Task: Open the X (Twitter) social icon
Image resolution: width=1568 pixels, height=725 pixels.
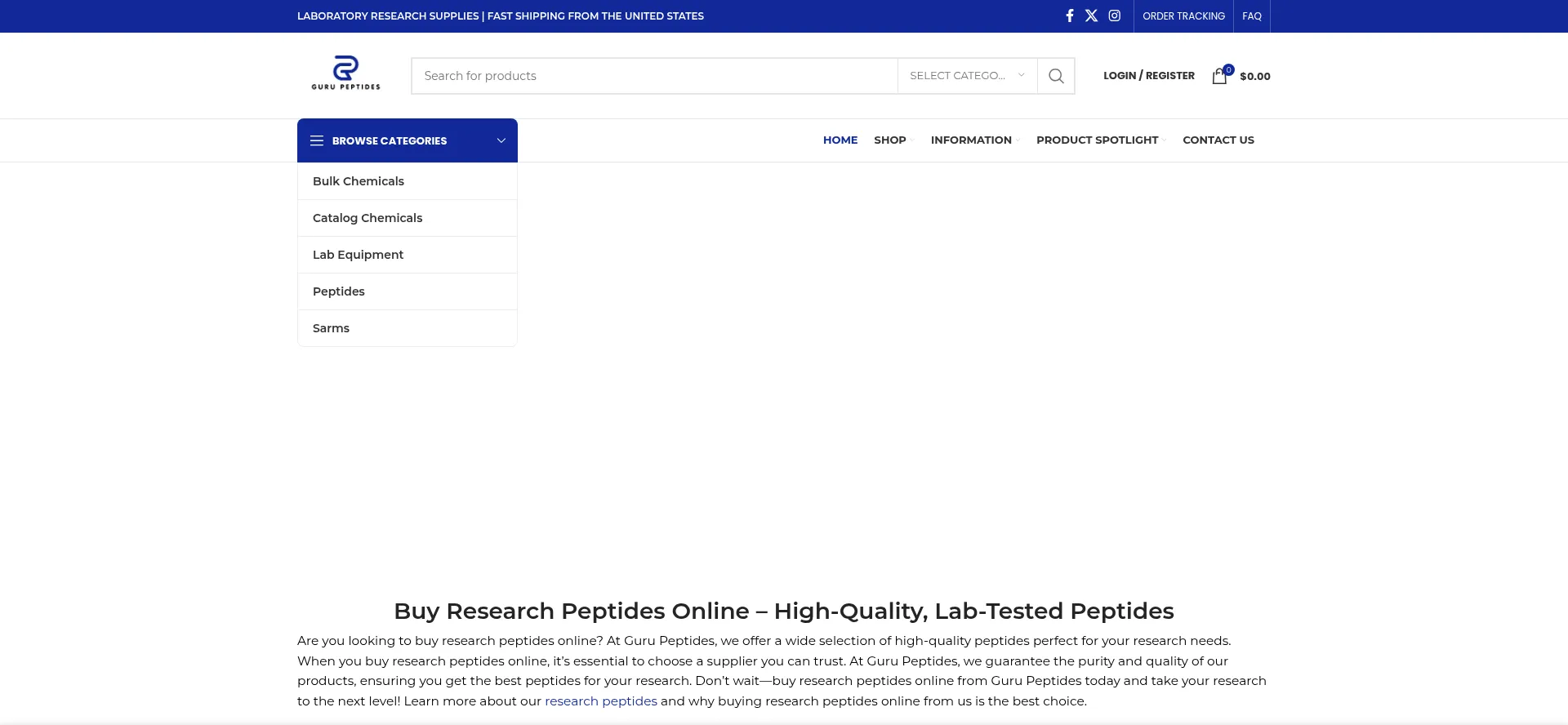Action: click(x=1091, y=16)
